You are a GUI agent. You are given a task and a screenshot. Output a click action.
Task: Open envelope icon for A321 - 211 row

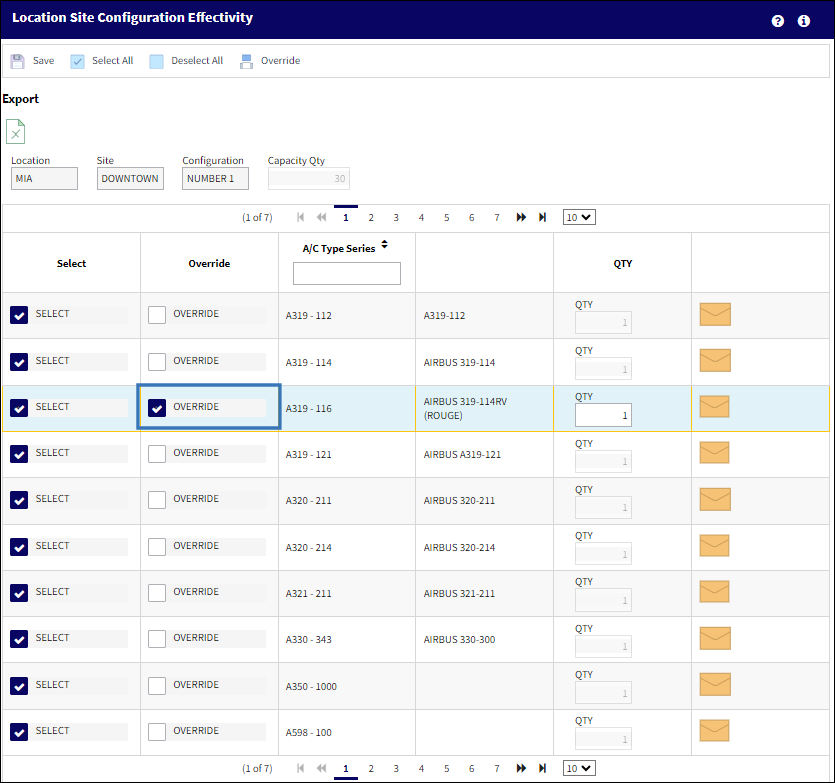714,592
